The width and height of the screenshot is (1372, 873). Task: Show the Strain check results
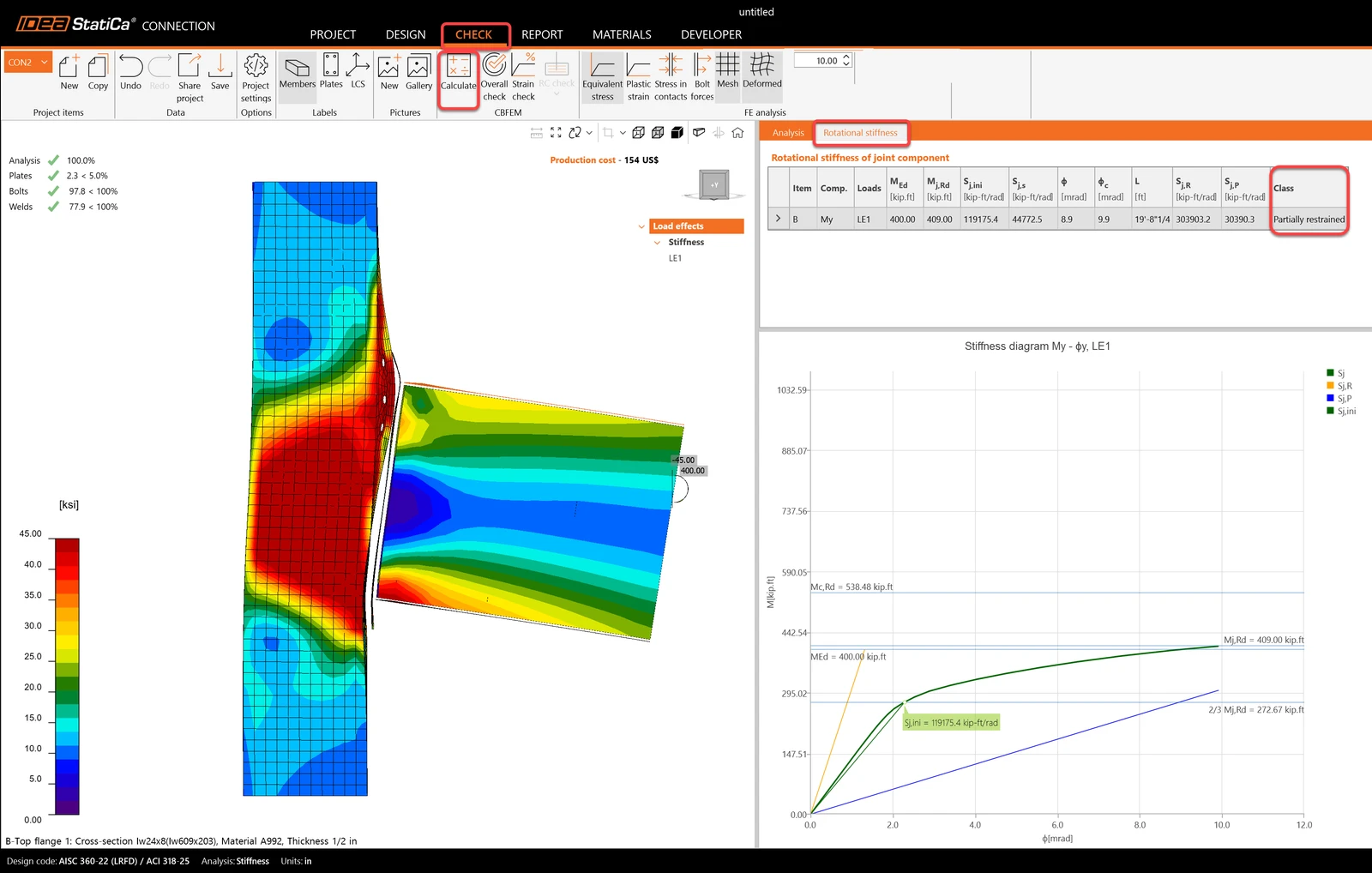pos(523,77)
